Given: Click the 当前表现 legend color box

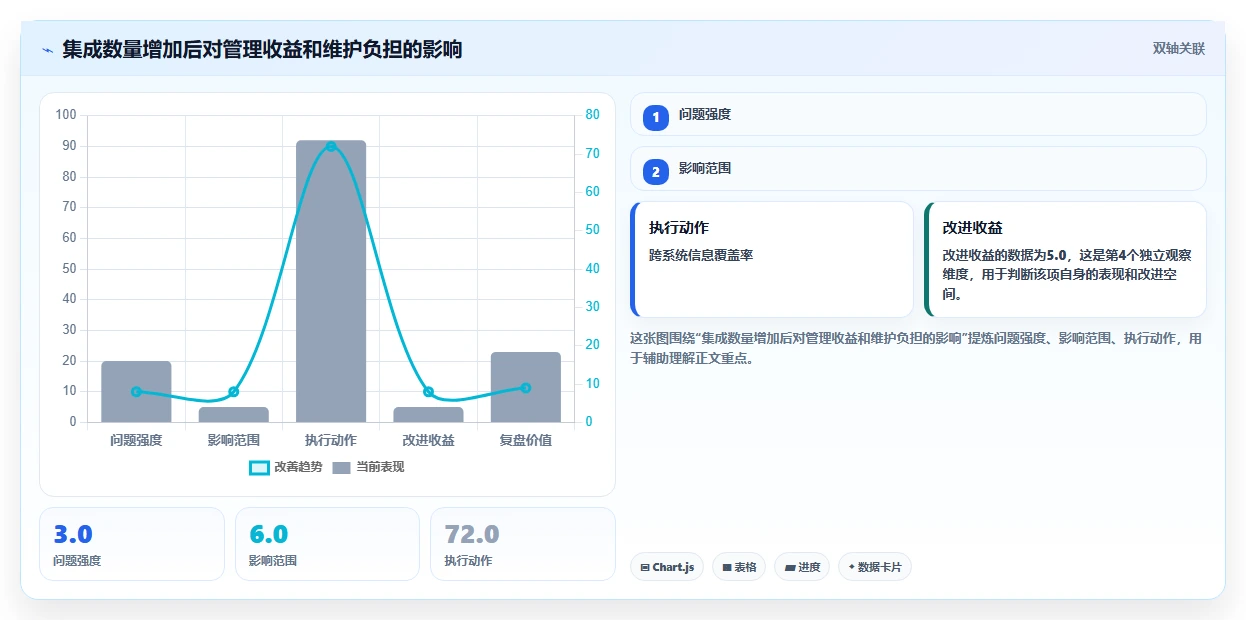Looking at the screenshot, I should [342, 467].
